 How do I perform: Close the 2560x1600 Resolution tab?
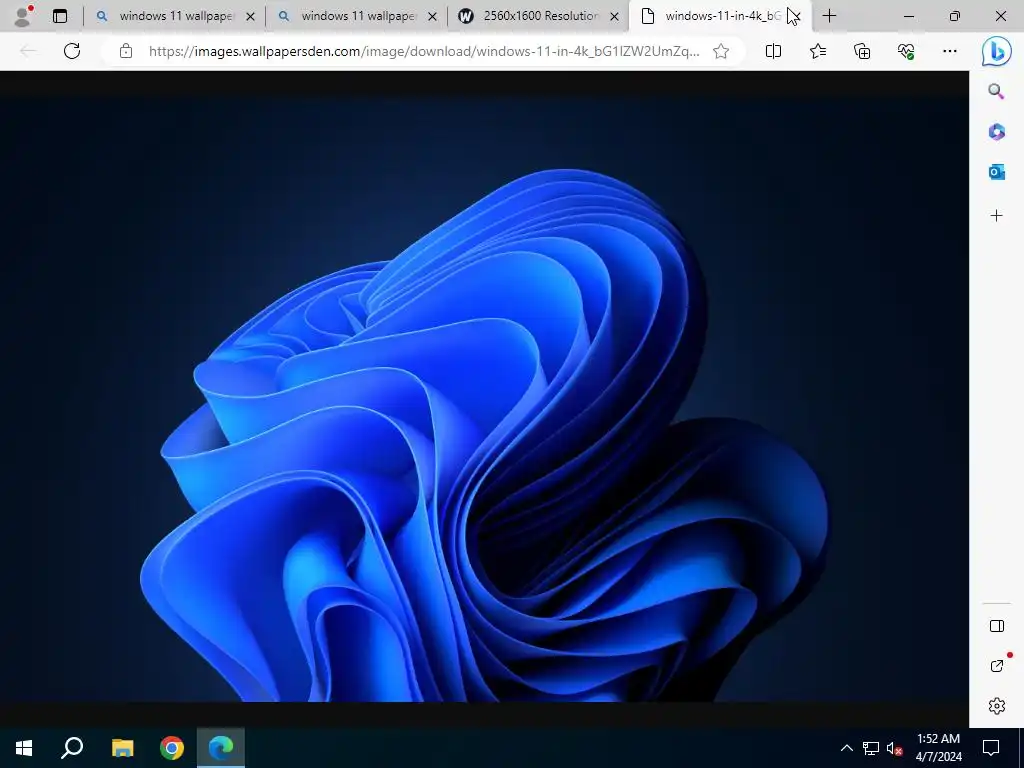pos(614,17)
